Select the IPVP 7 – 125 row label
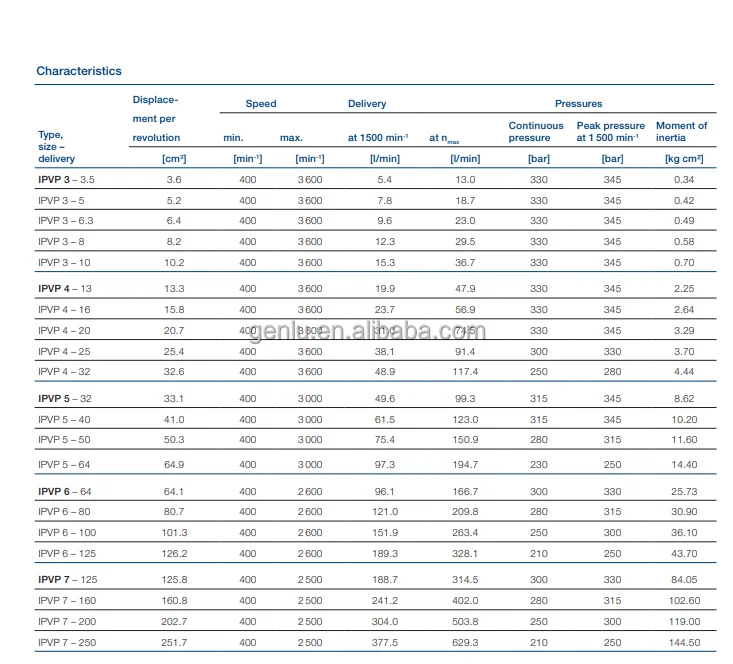This screenshot has height=664, width=733. 67,579
